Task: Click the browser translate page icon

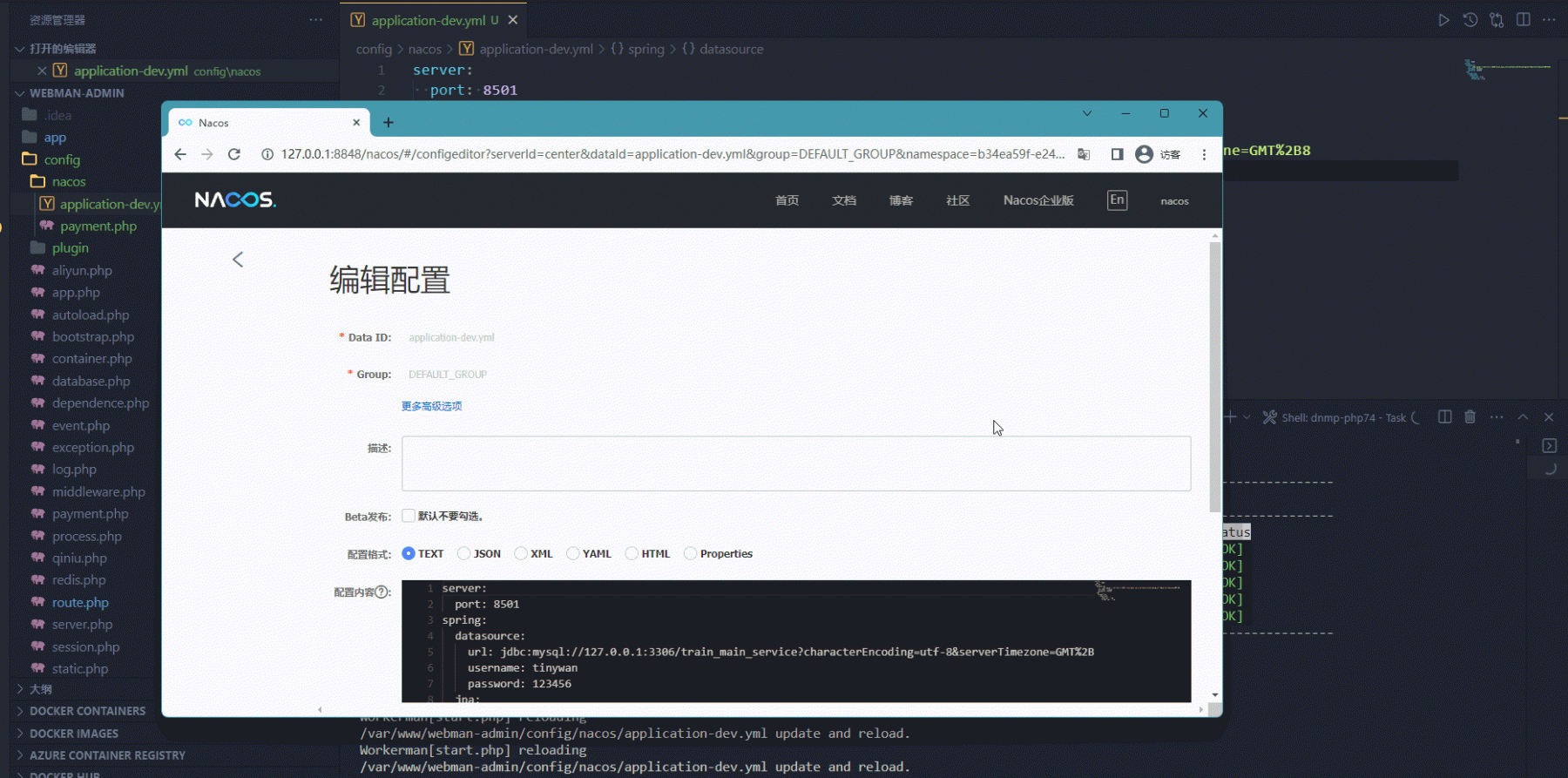Action: point(1084,154)
